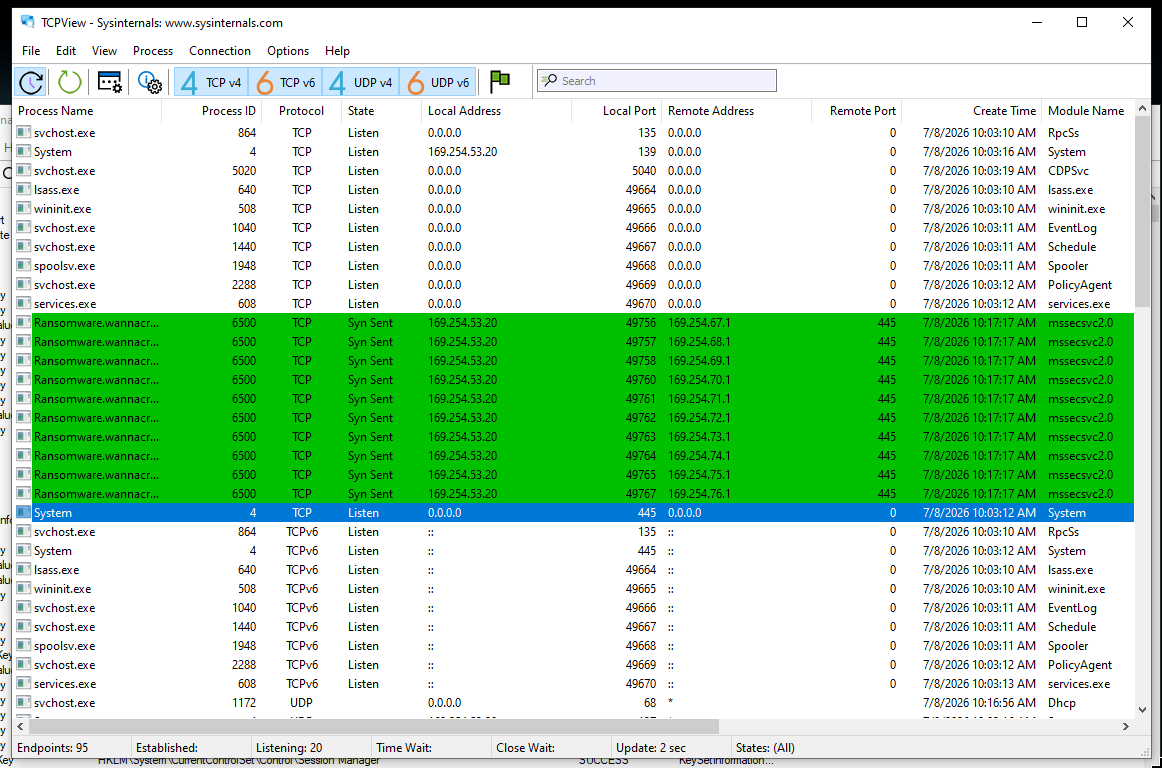This screenshot has height=768, width=1162.
Task: Open the Connection menu
Action: tap(220, 51)
